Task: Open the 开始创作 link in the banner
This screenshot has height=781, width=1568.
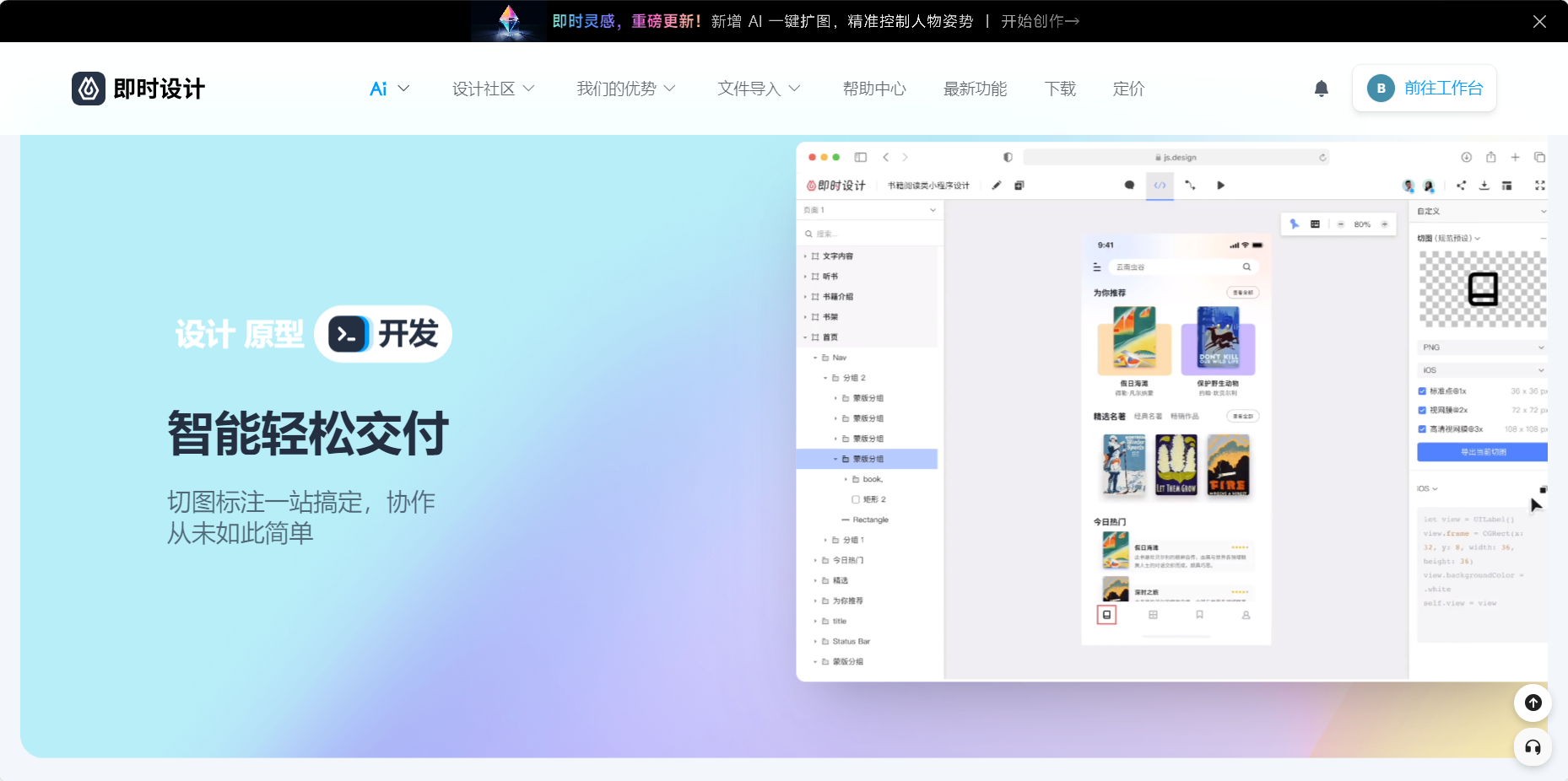Action: click(x=1040, y=21)
